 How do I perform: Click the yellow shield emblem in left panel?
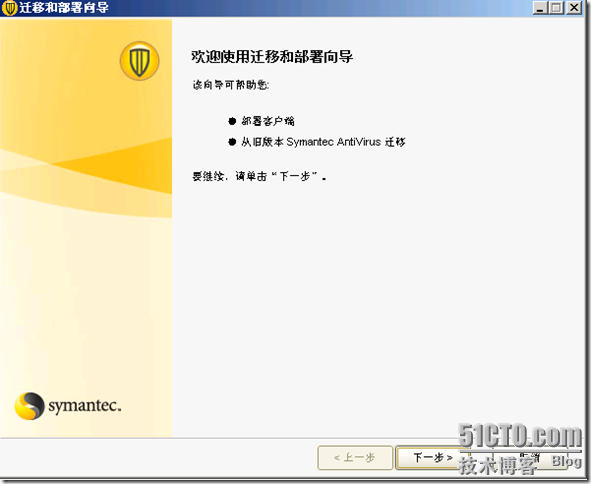139,61
